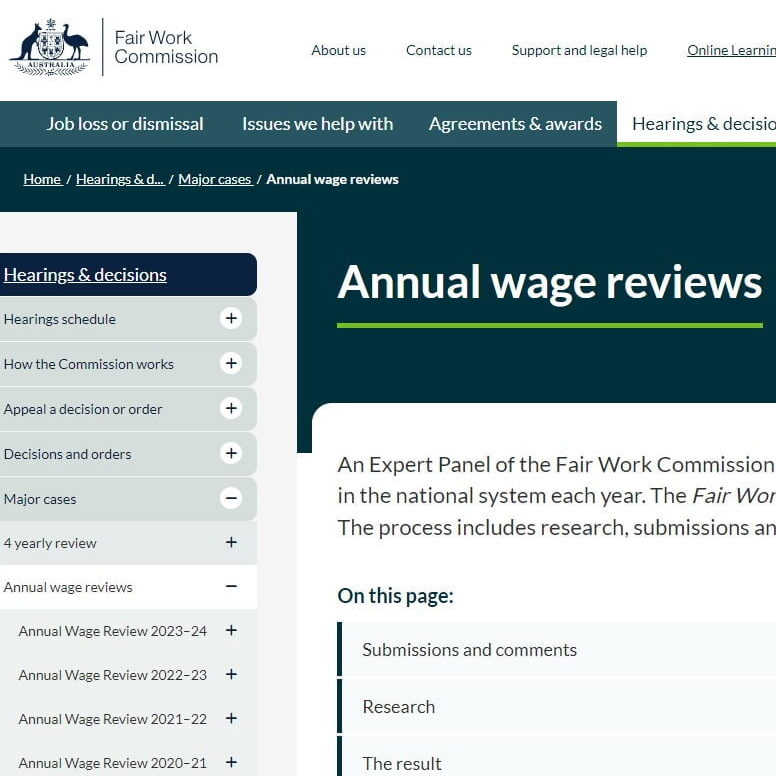Expand Decisions and orders plus icon
Screen dimensions: 776x776
click(231, 454)
